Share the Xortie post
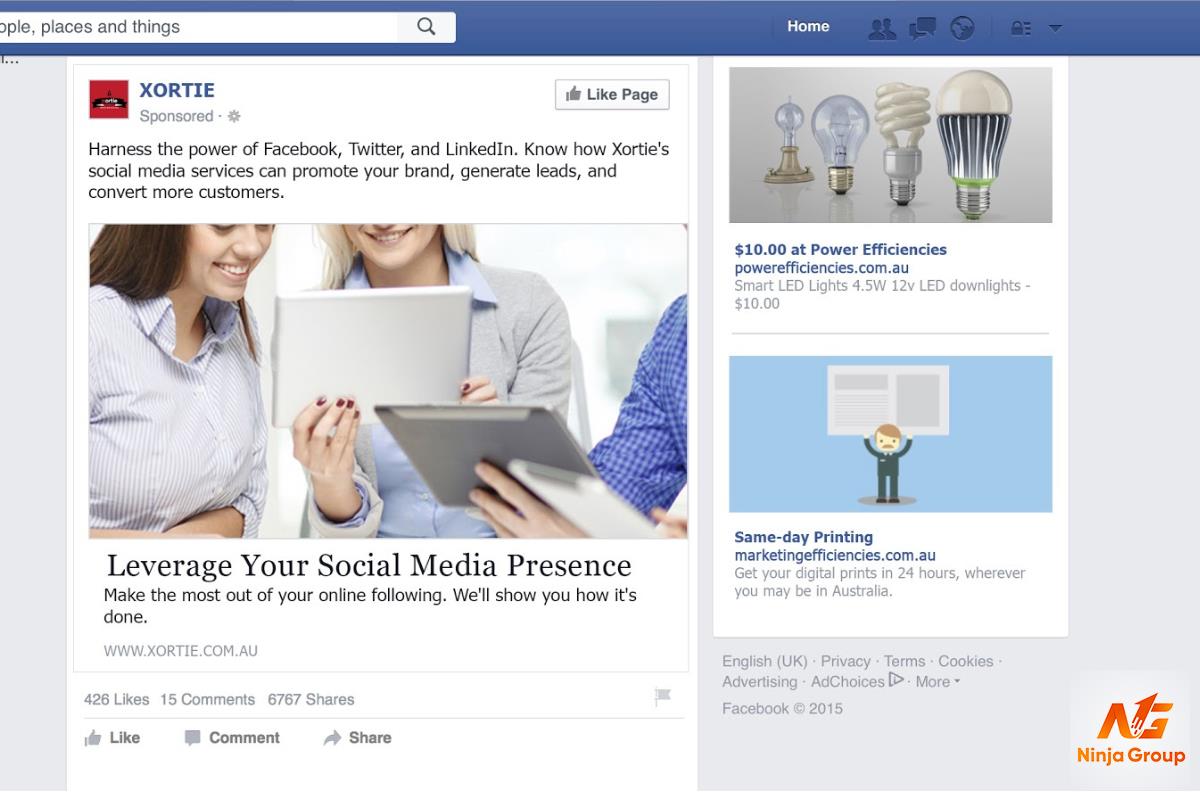Image resolution: width=1200 pixels, height=800 pixels. click(357, 737)
